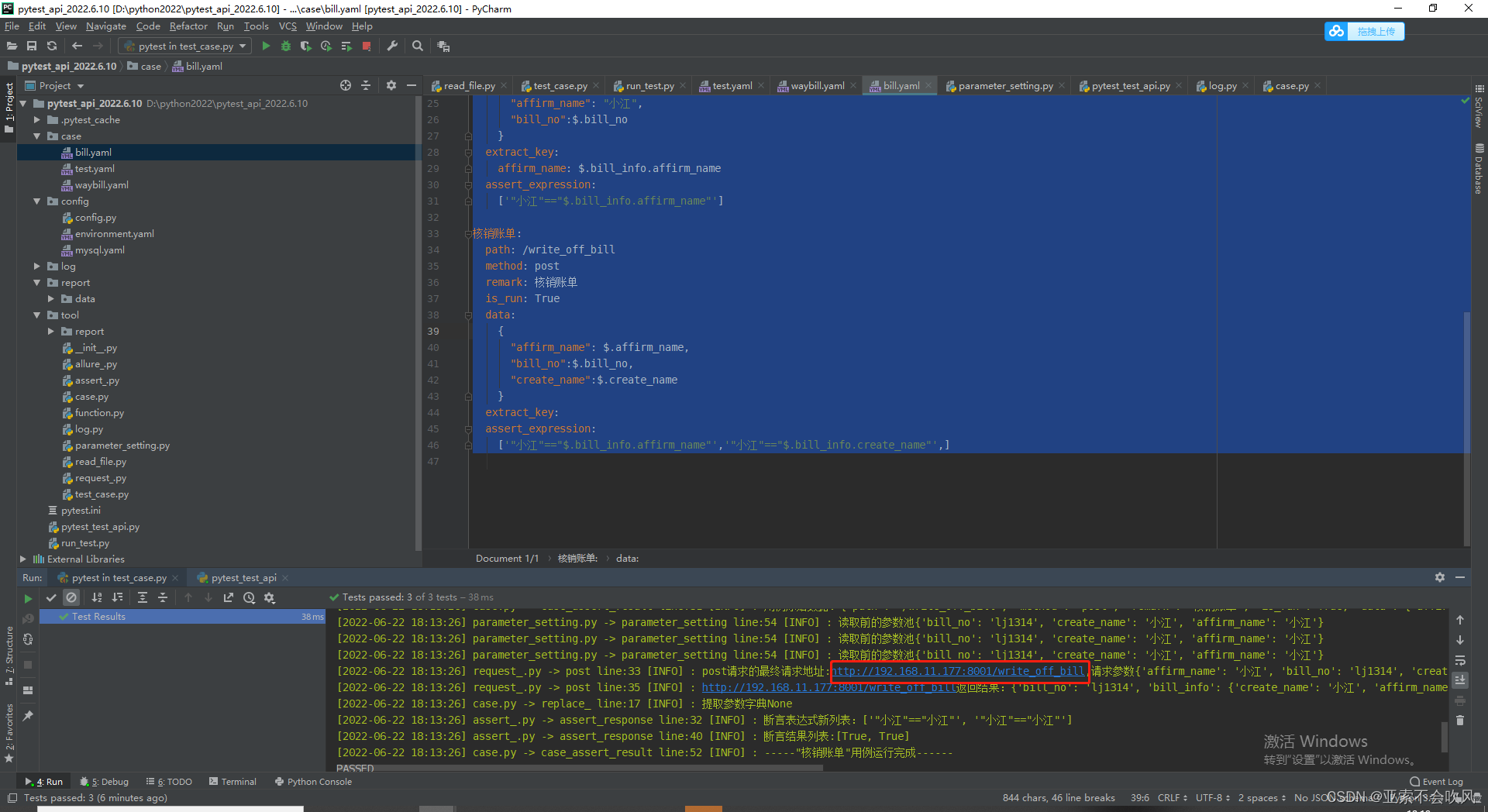Change line separator CRLF in status bar
The width and height of the screenshot is (1488, 812).
click(x=1173, y=798)
